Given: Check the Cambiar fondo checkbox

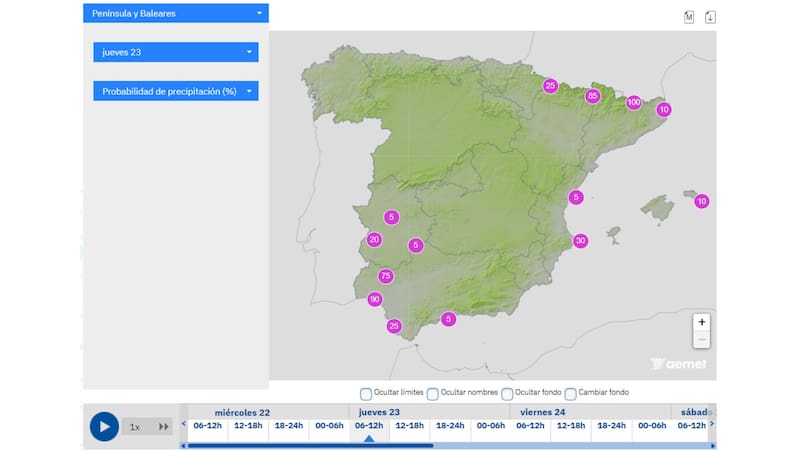Looking at the screenshot, I should pos(570,393).
